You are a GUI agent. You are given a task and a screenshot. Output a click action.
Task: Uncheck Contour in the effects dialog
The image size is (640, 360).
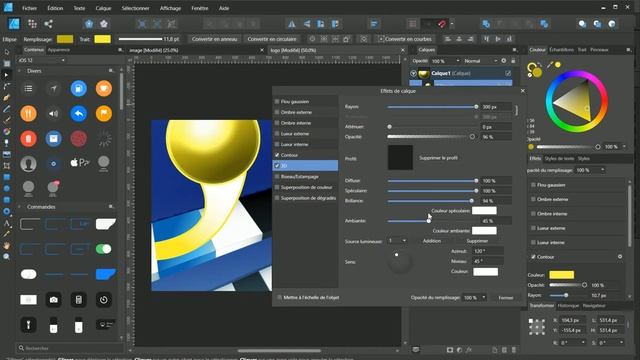click(277, 155)
